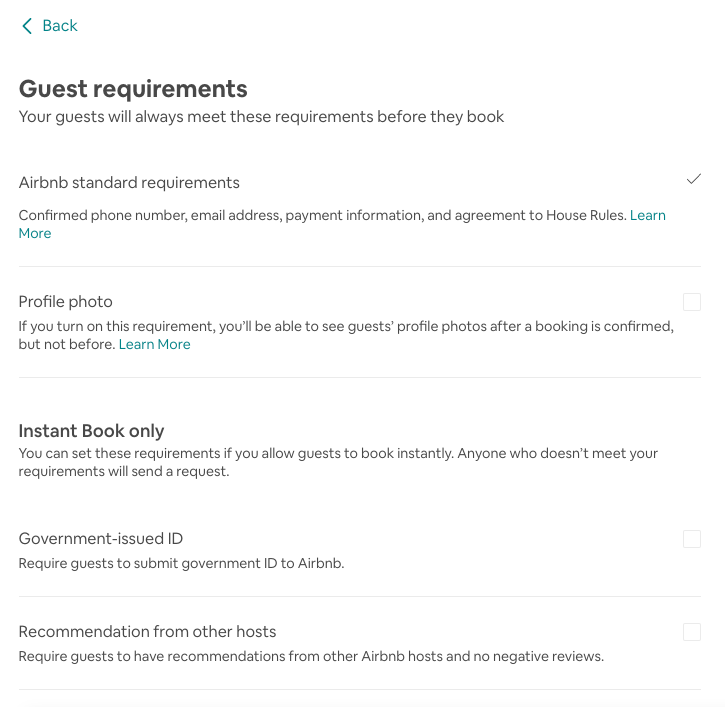Enable the Profile photo requirement checkbox

click(x=692, y=302)
